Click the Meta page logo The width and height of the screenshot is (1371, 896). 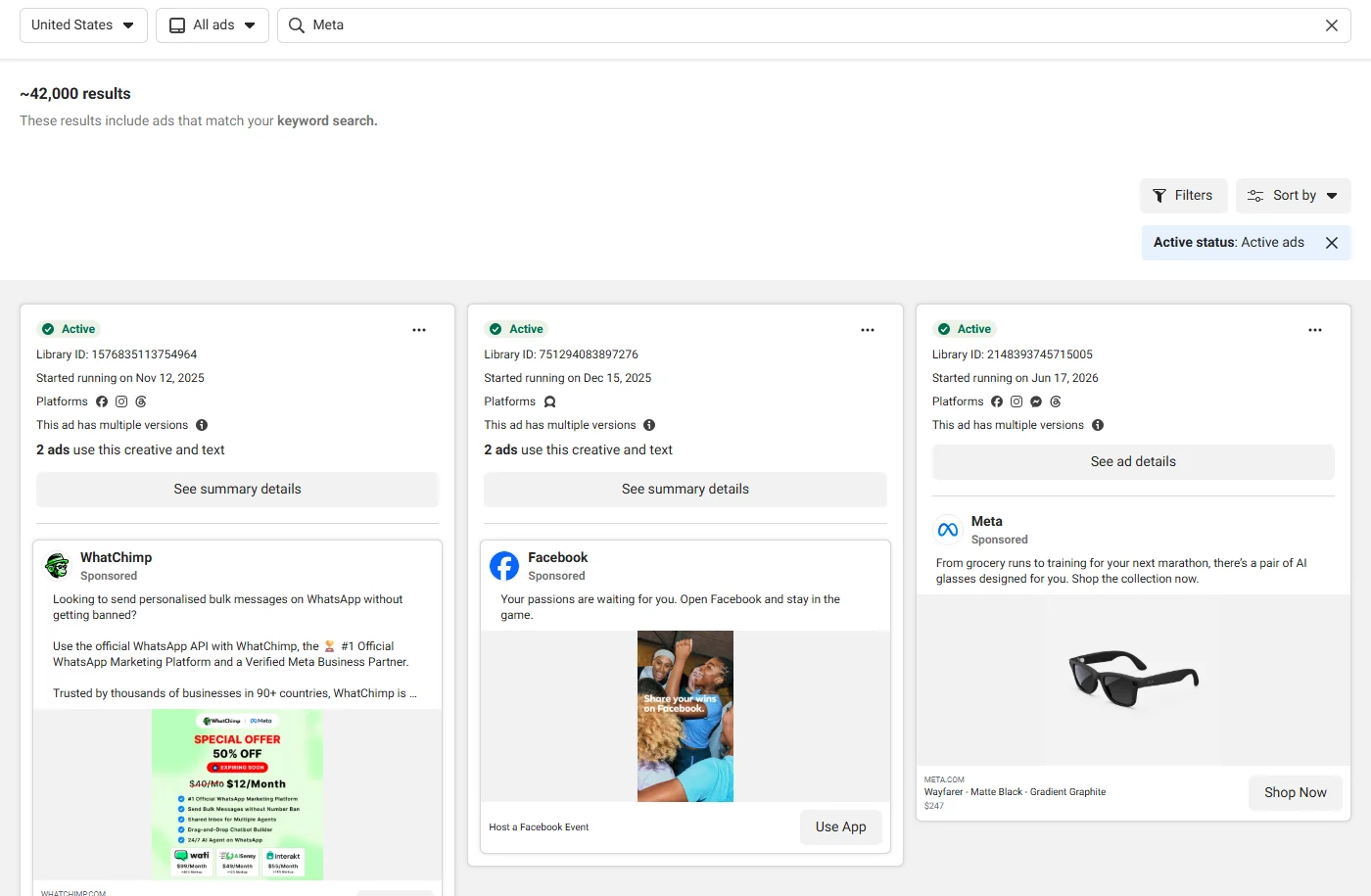948,530
